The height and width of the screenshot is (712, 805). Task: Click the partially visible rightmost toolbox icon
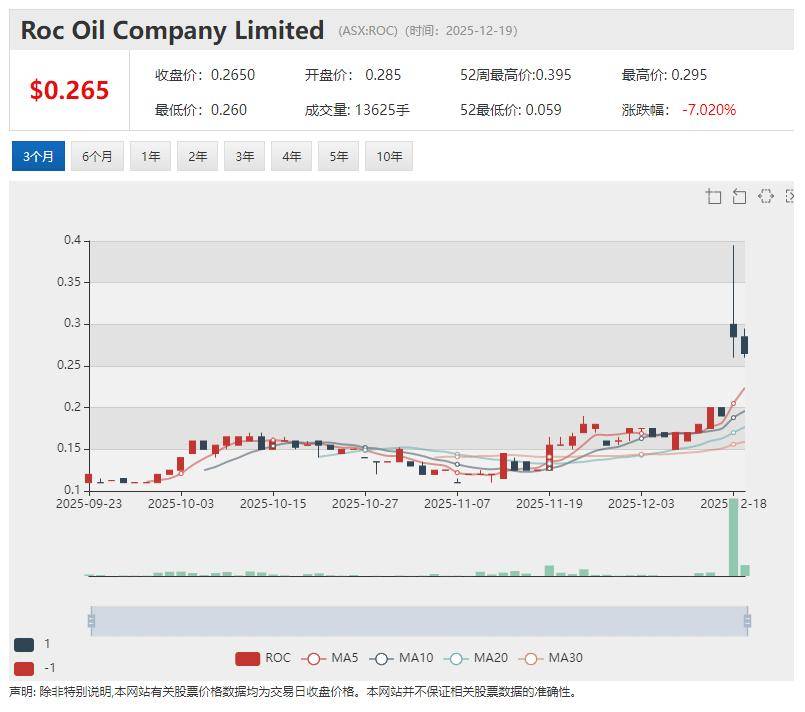[790, 196]
